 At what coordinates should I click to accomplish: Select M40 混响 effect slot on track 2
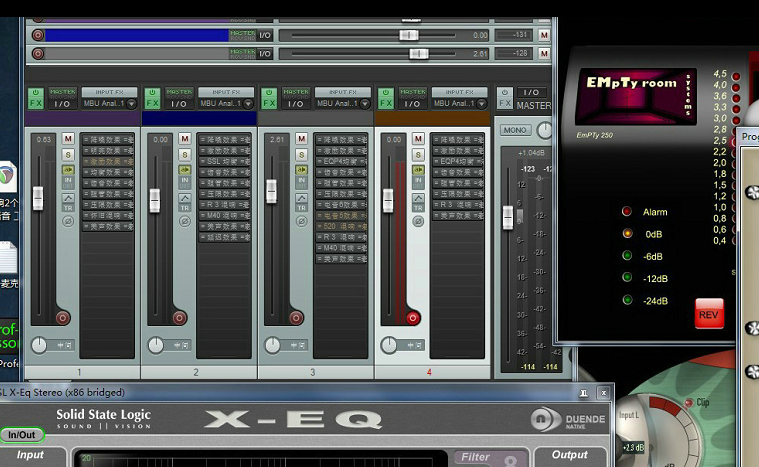pos(225,215)
